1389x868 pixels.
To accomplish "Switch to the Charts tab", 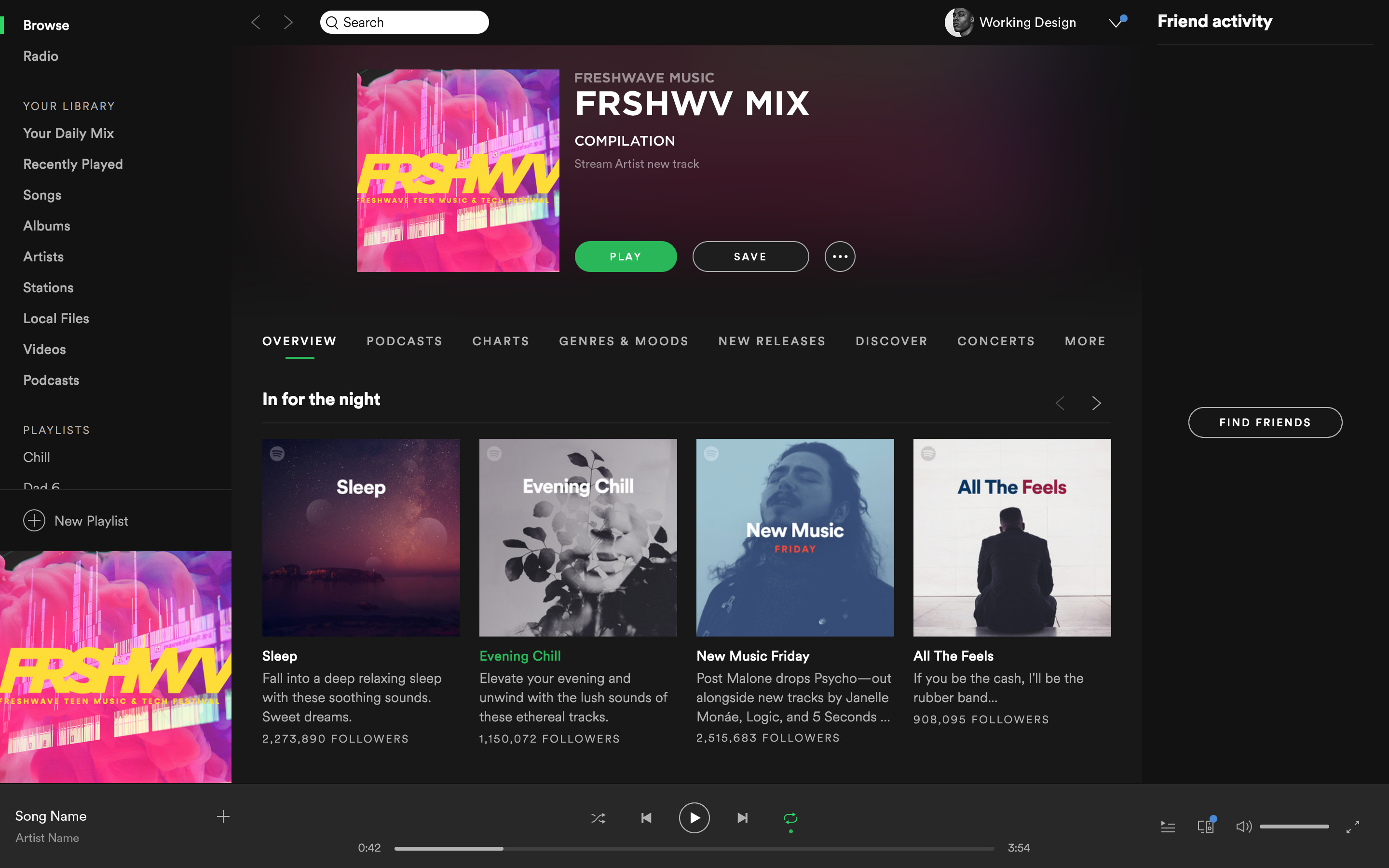I will [x=501, y=341].
